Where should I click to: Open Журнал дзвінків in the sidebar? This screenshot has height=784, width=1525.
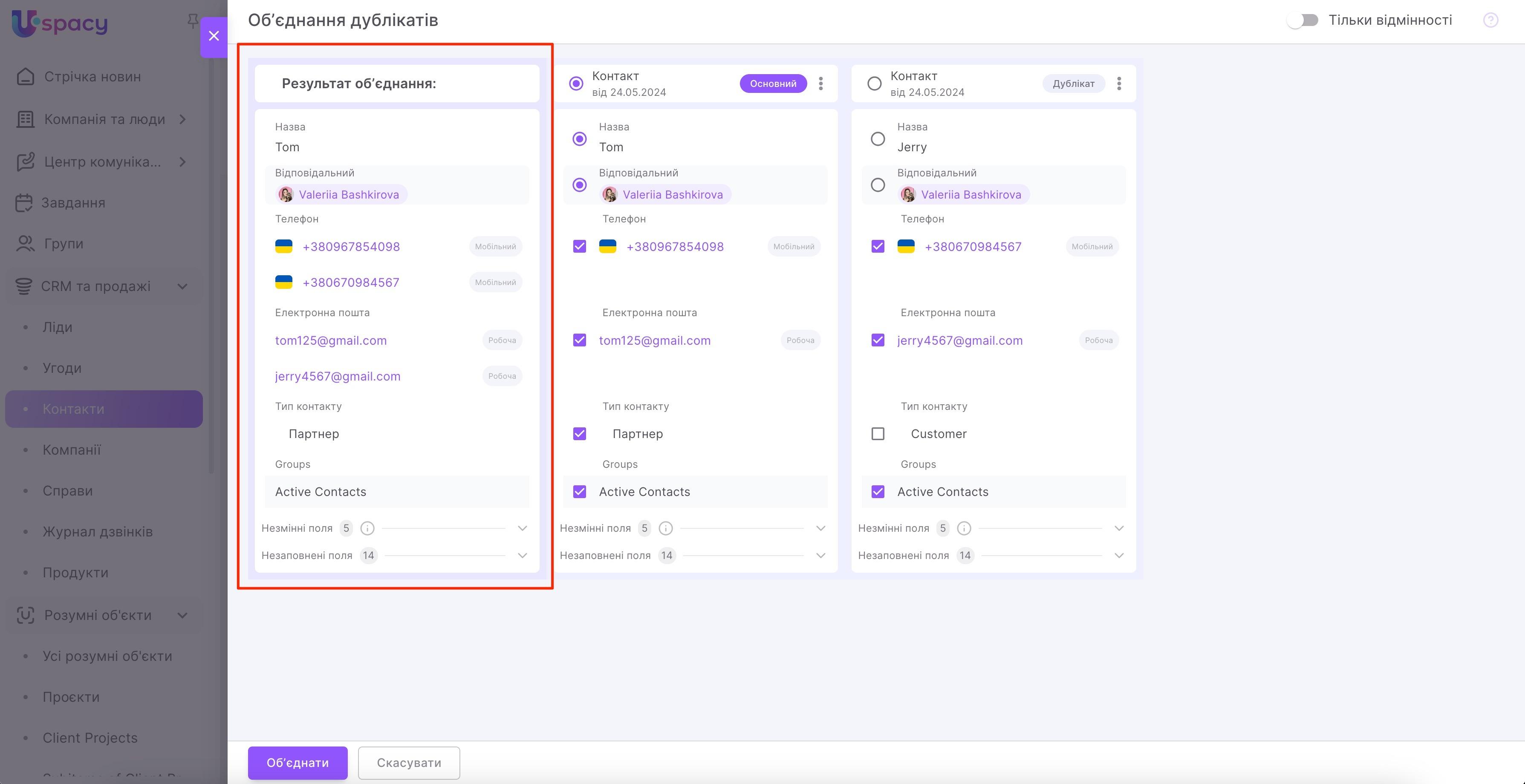[x=98, y=532]
